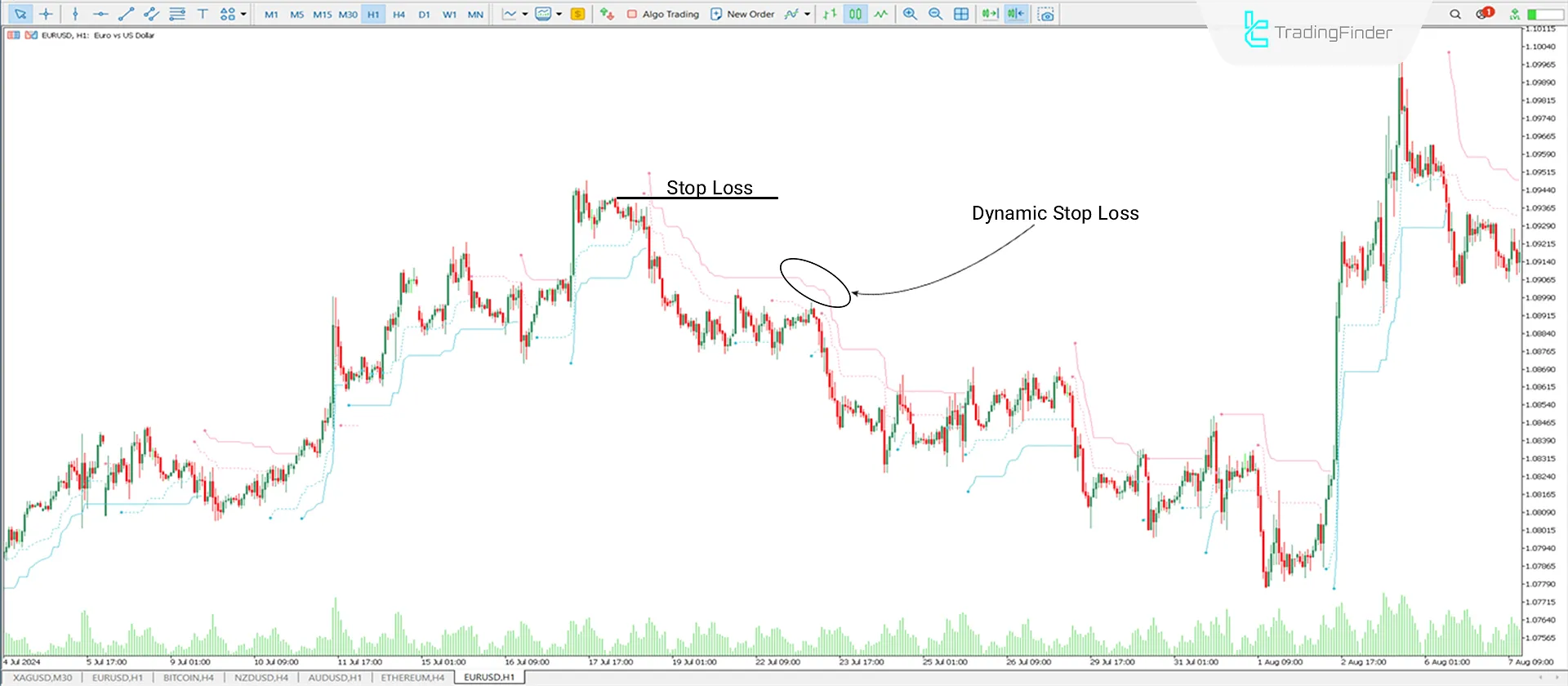Click the red candle icon beside EURUSD title
This screenshot has height=686, width=1568.
[31, 35]
